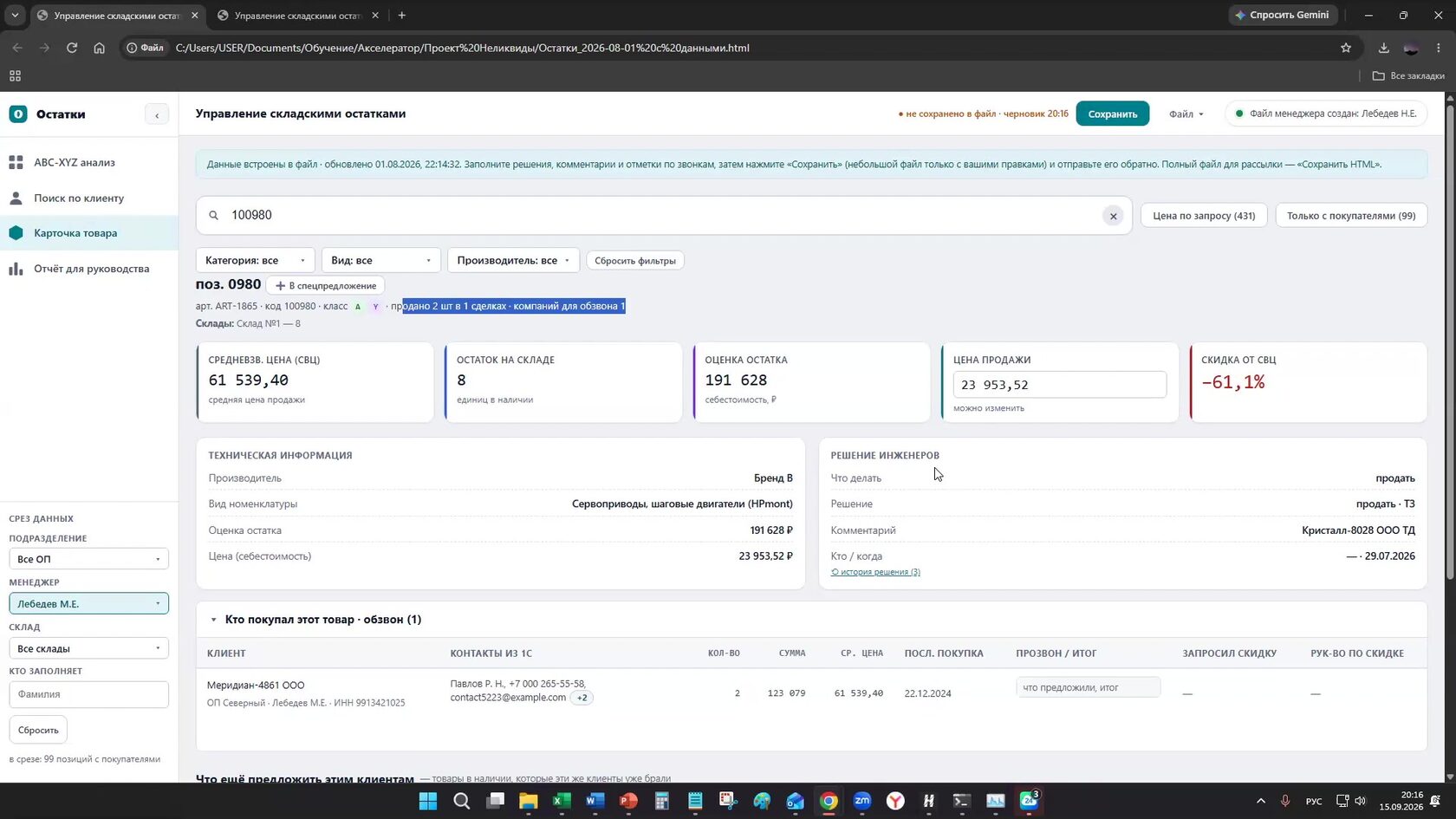Screen dimensions: 1456x819
Task: Toggle the Только с покупателями (99) filter
Action: (x=1351, y=216)
